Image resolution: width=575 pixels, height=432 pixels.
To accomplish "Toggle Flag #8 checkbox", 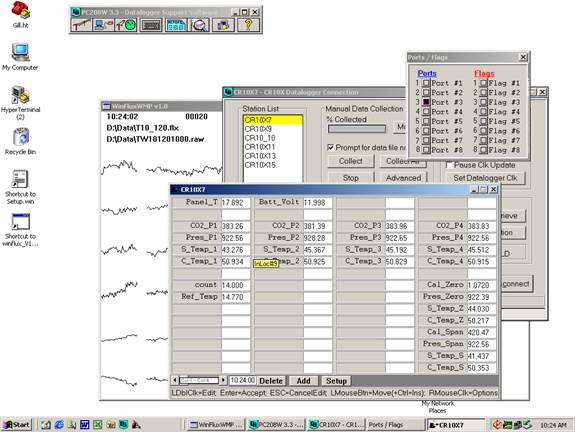I will click(483, 150).
